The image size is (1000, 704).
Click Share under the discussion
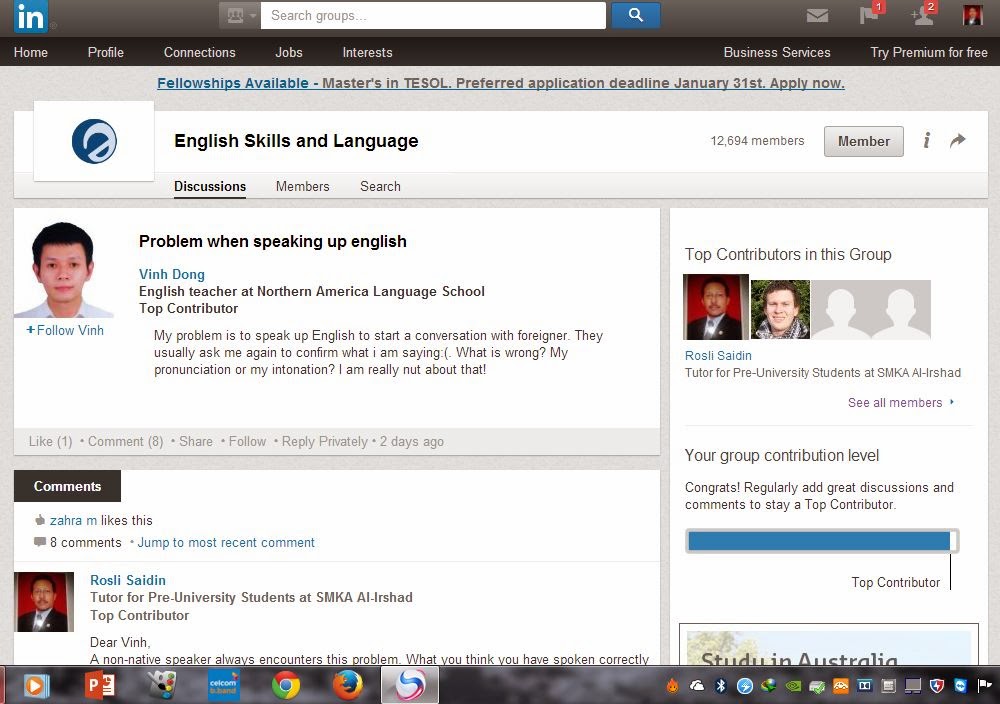196,441
